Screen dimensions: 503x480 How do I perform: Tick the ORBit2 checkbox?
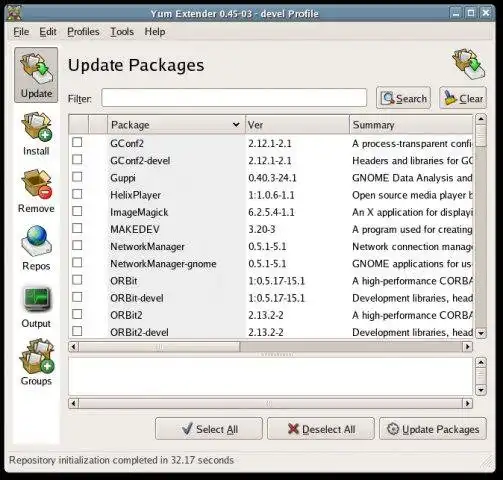click(77, 314)
